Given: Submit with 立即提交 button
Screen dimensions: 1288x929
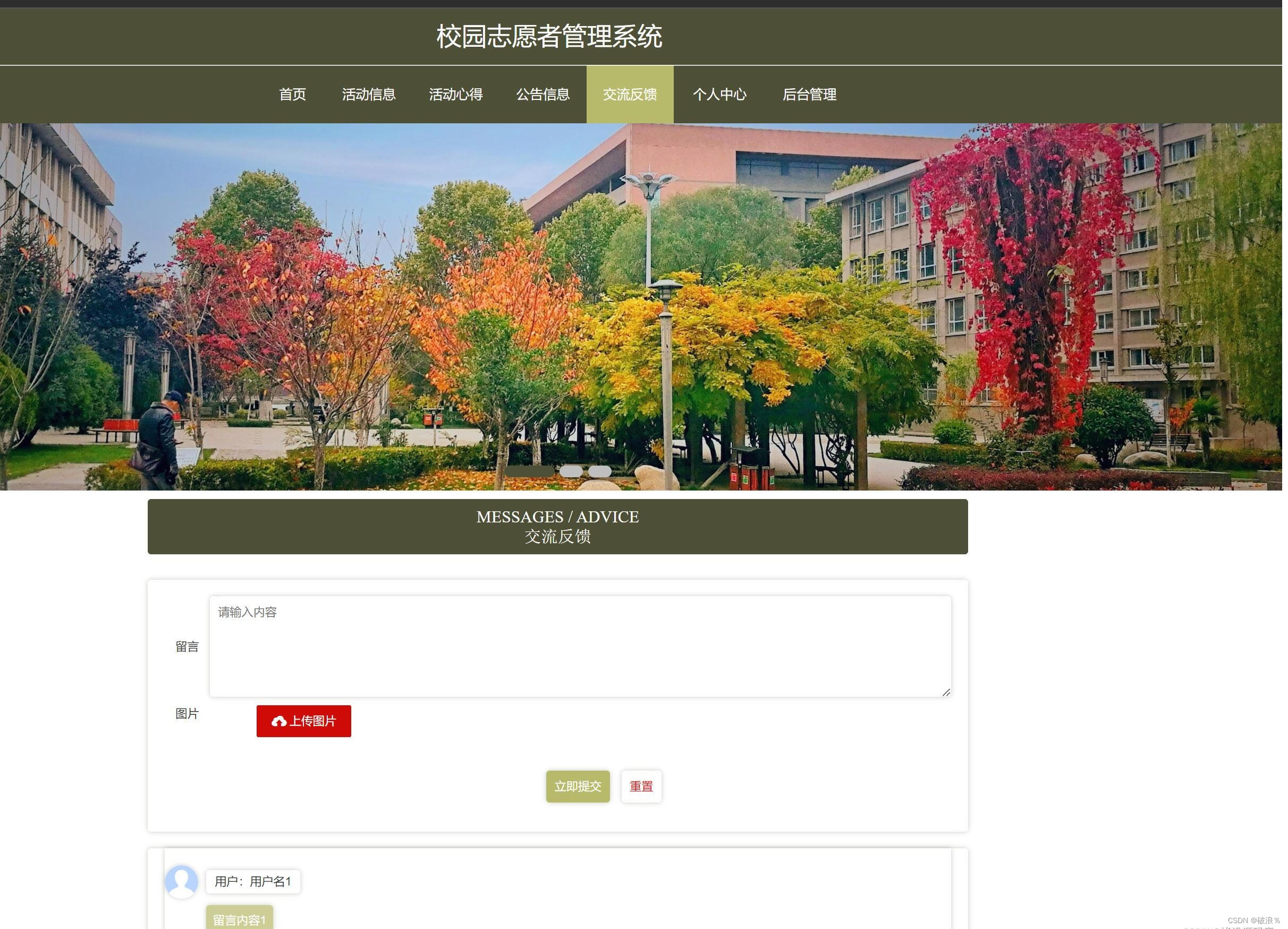Looking at the screenshot, I should click(x=578, y=787).
